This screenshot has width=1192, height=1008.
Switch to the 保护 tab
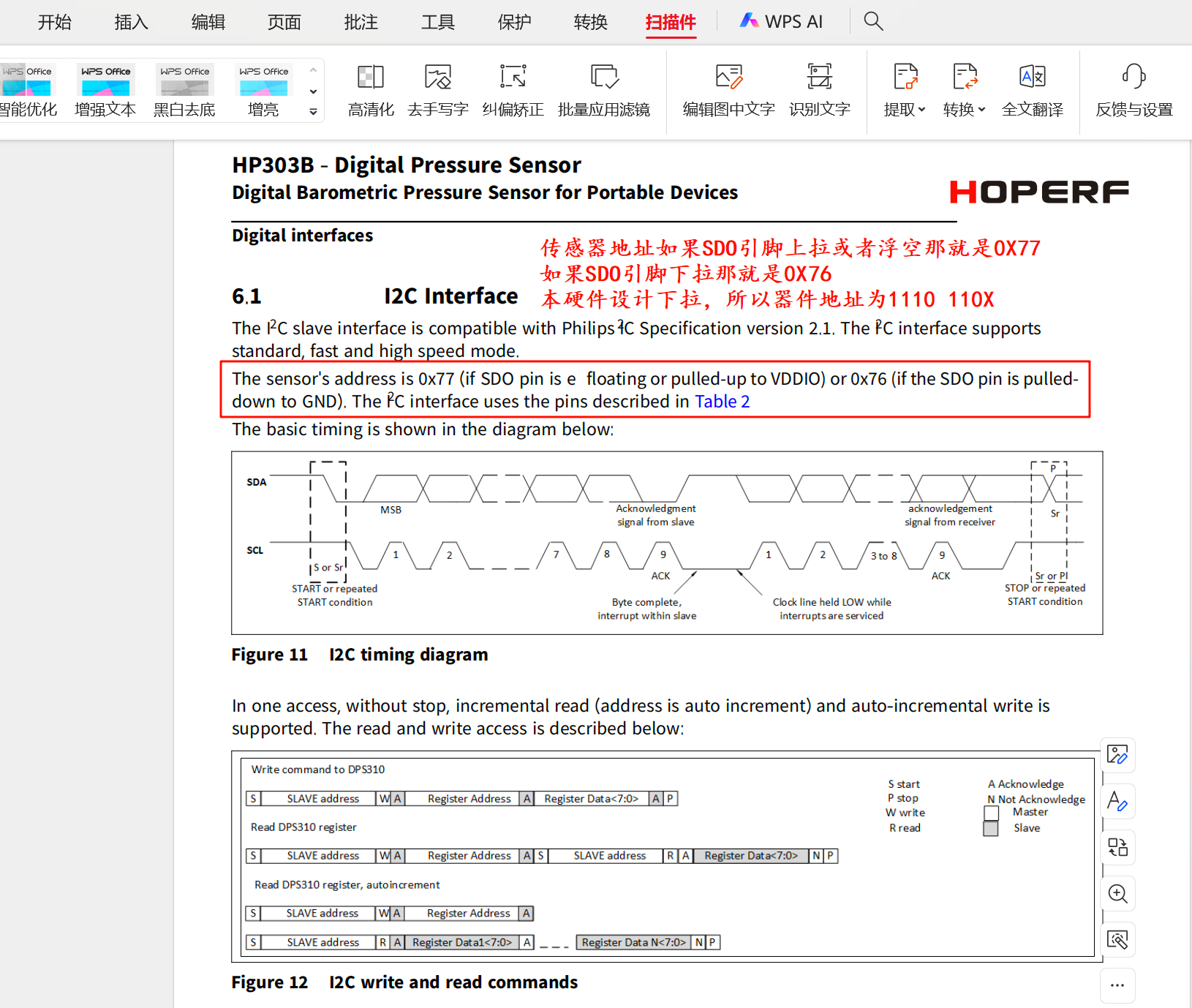coord(514,22)
